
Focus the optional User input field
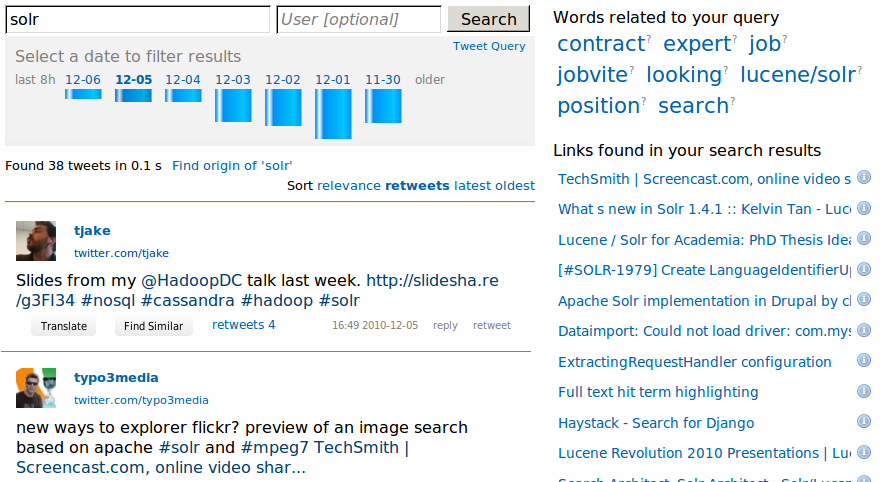point(359,19)
